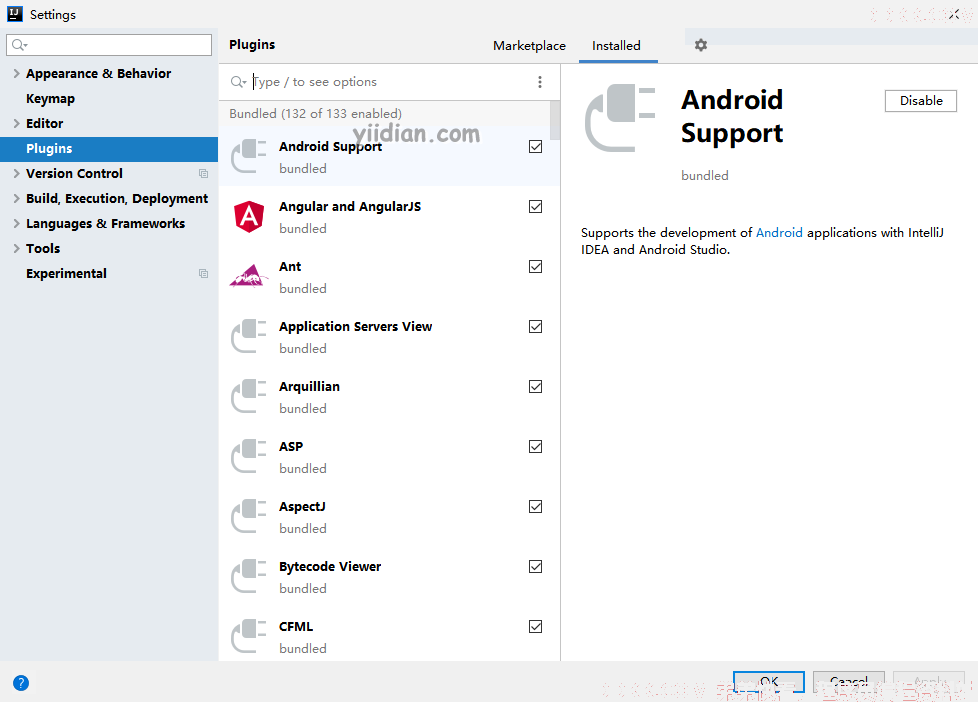This screenshot has height=702, width=978.
Task: Disable the Arquillian plugin checkbox
Action: pyautogui.click(x=535, y=386)
